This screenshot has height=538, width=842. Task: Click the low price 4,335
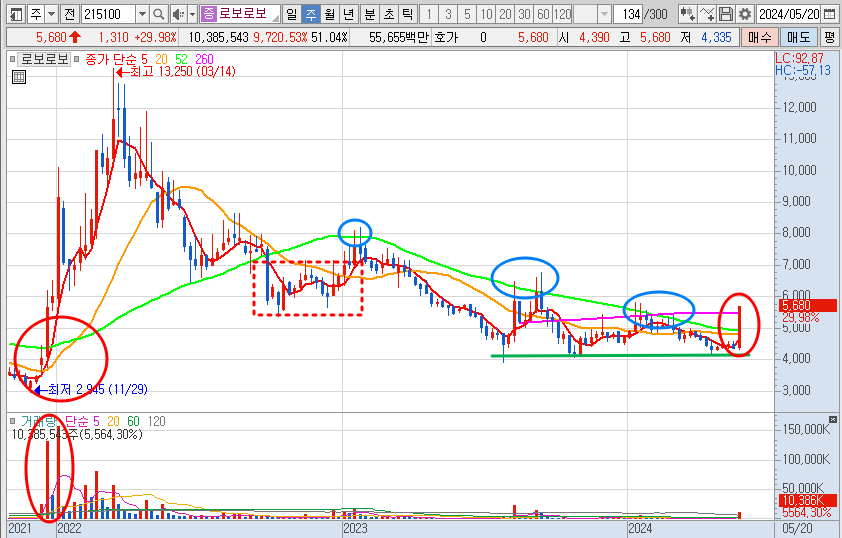coord(716,38)
